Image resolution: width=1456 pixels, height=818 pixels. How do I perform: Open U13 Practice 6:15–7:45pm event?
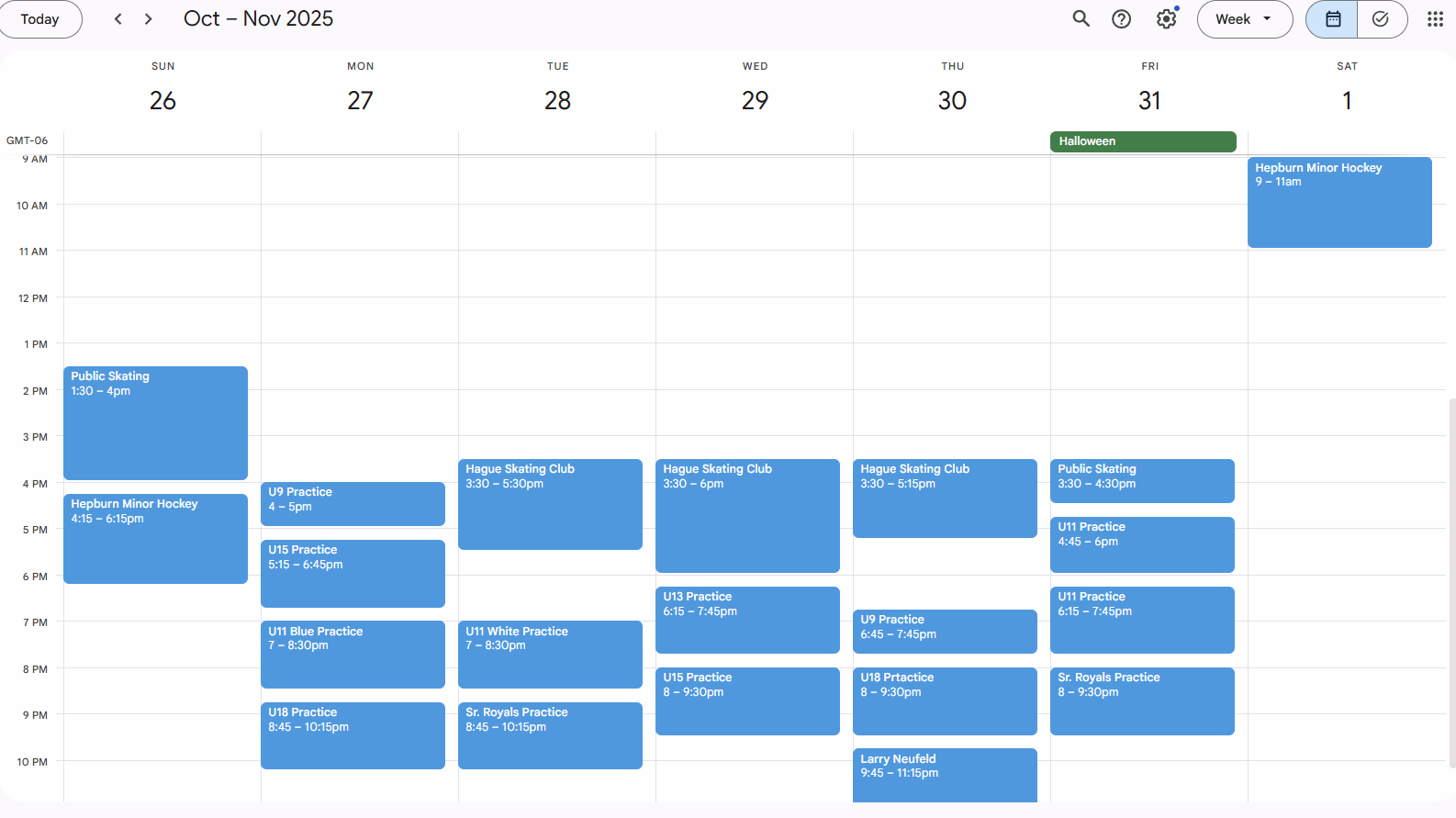[x=747, y=620]
